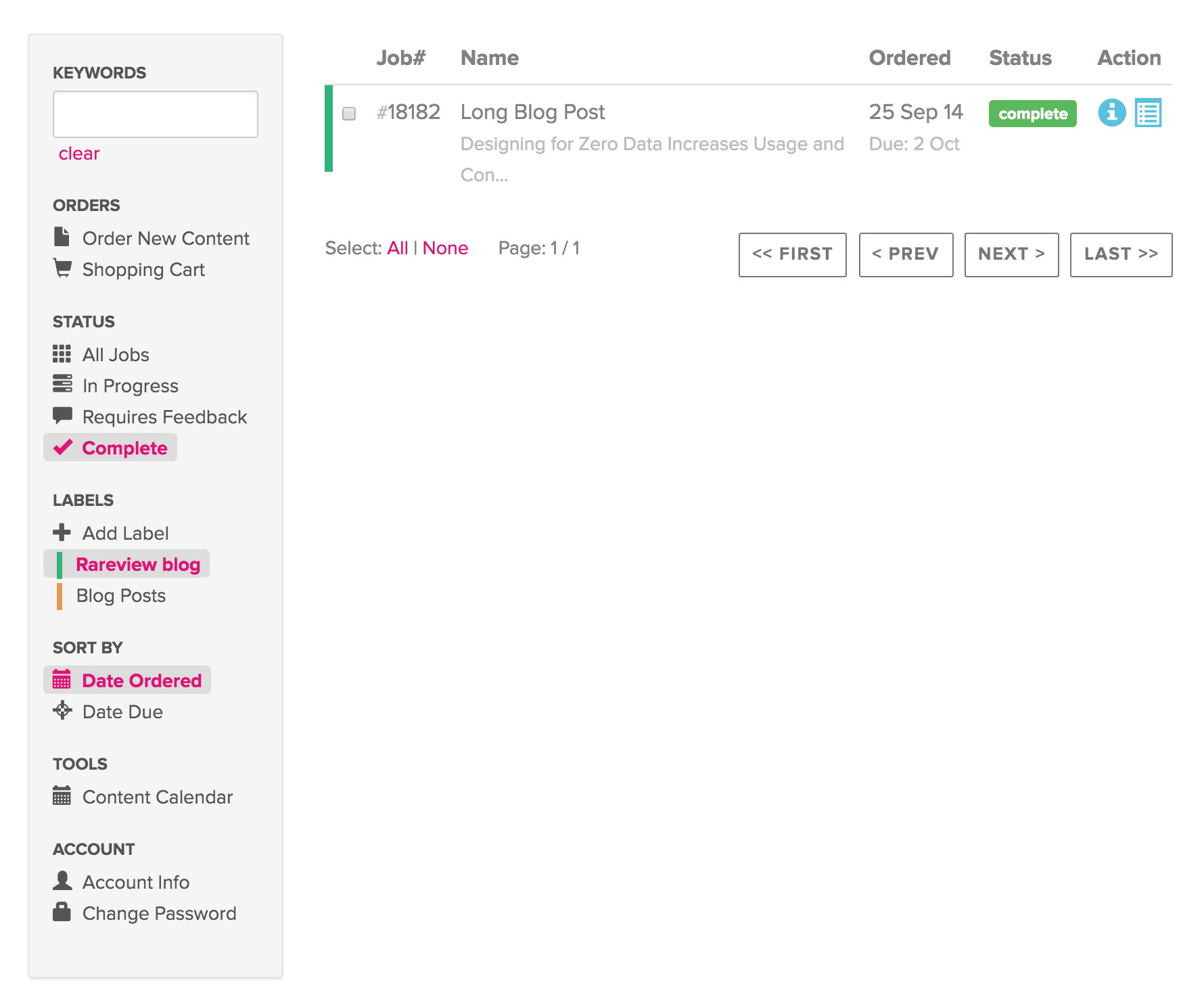Select the Blog Posts label
This screenshot has height=1001, width=1204.
121,595
